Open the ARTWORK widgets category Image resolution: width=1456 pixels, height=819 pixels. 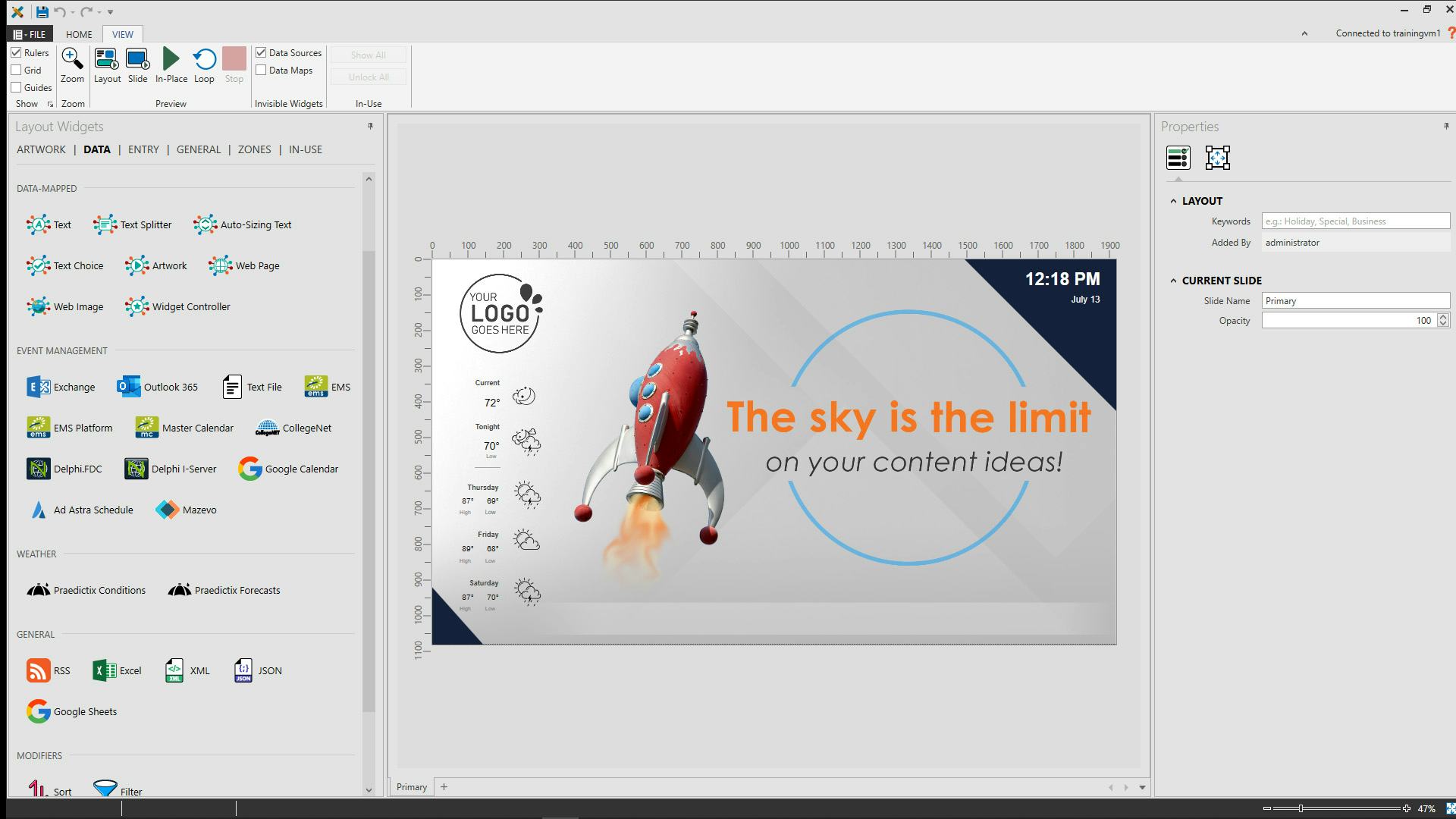coord(41,150)
